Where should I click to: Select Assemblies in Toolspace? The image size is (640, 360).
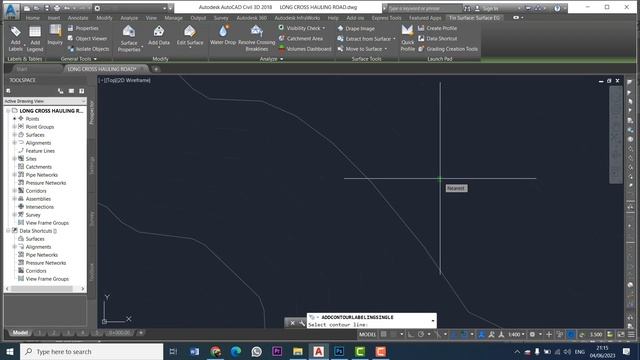point(38,199)
